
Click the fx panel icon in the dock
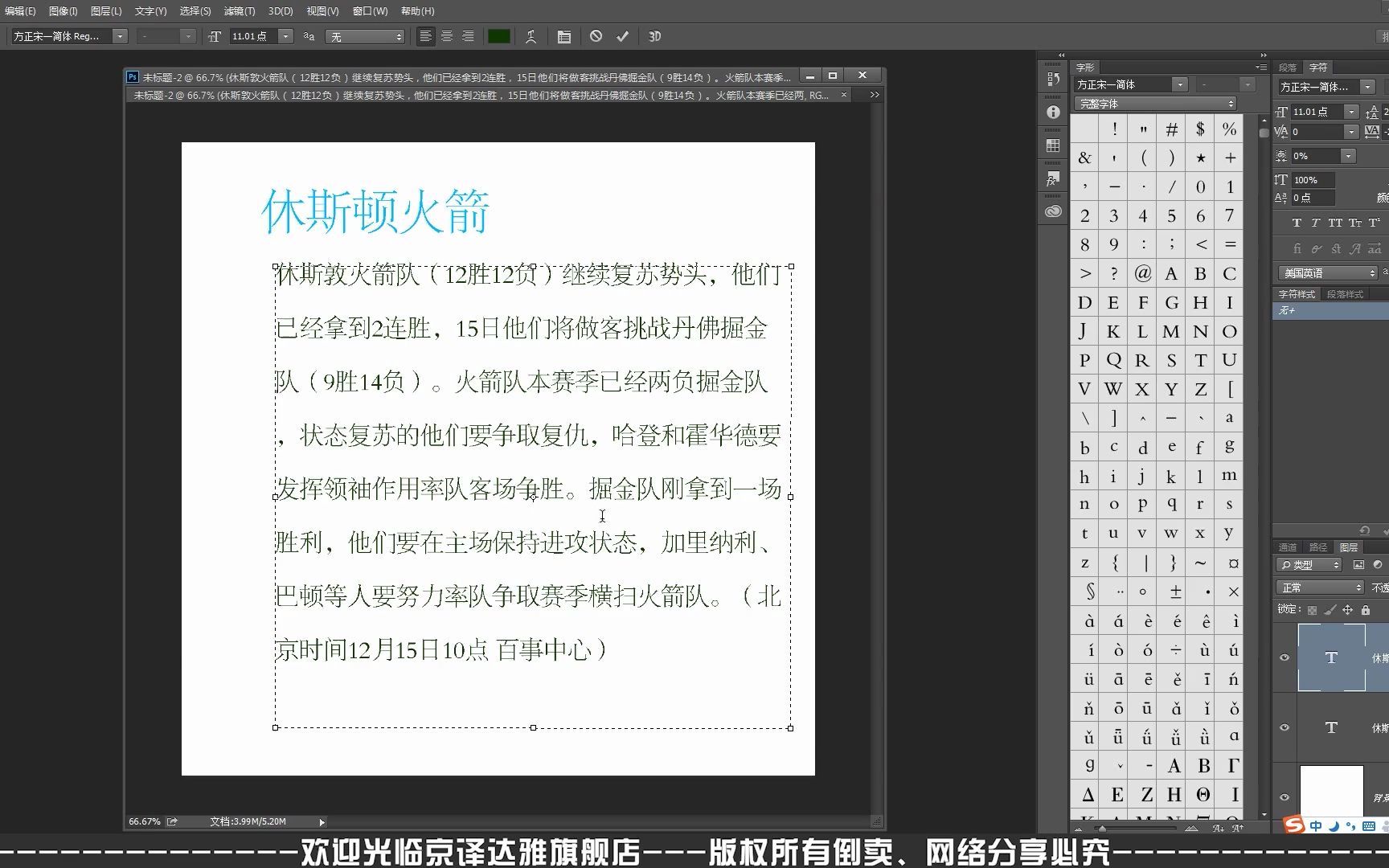click(1053, 178)
